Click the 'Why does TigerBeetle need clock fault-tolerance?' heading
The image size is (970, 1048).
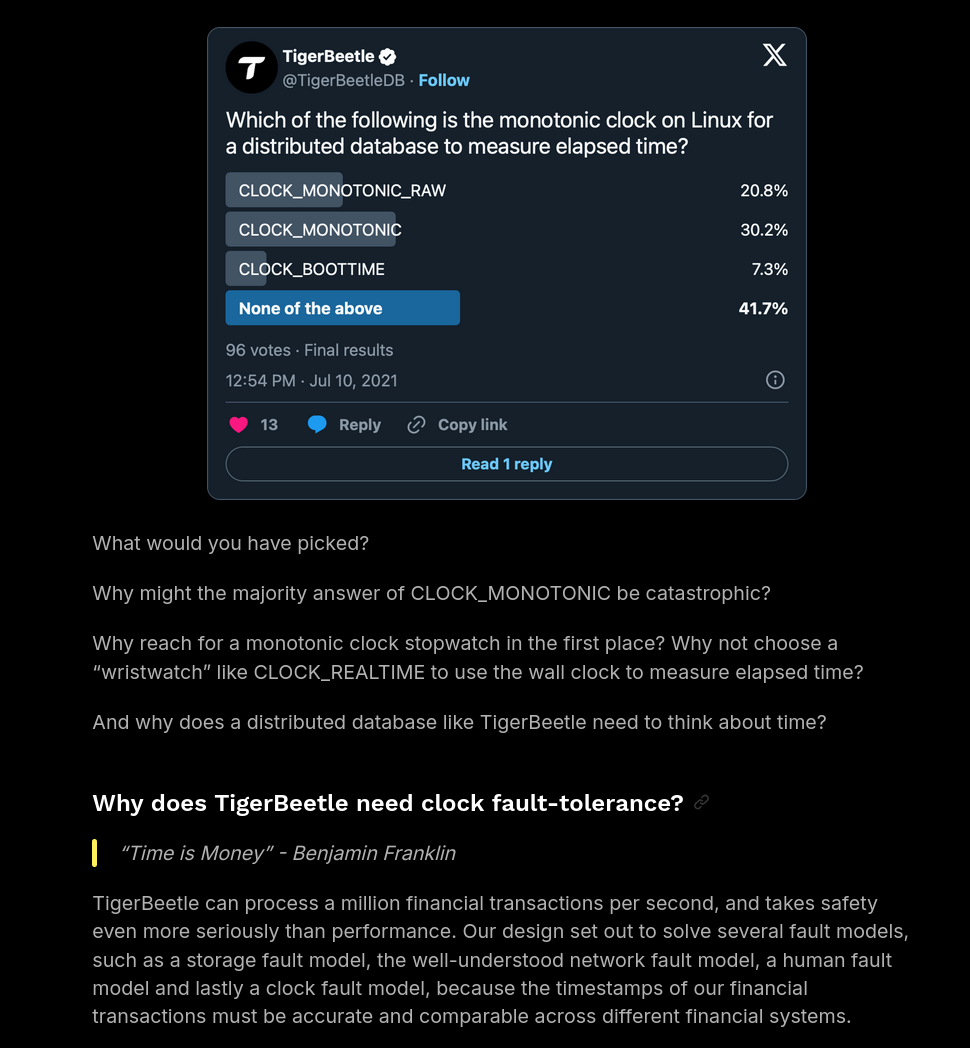[387, 803]
